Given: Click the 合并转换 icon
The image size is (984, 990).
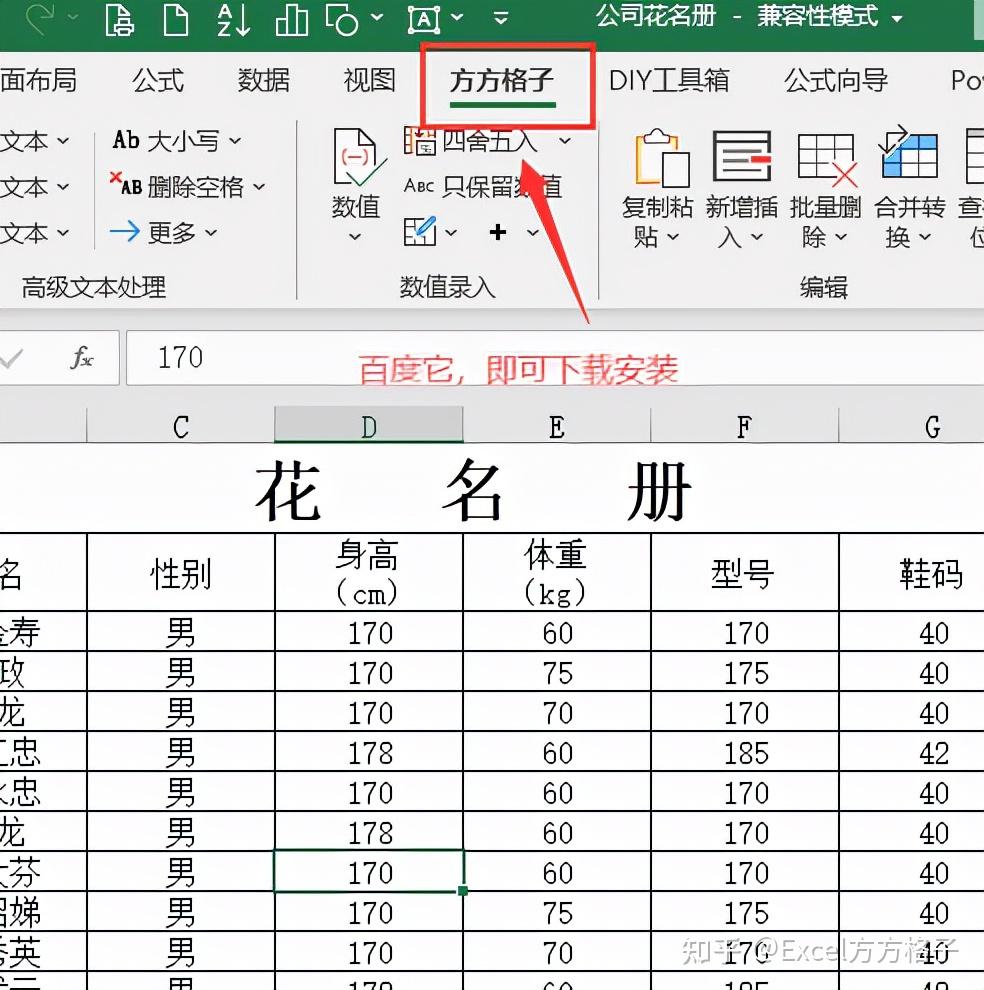Looking at the screenshot, I should click(909, 153).
